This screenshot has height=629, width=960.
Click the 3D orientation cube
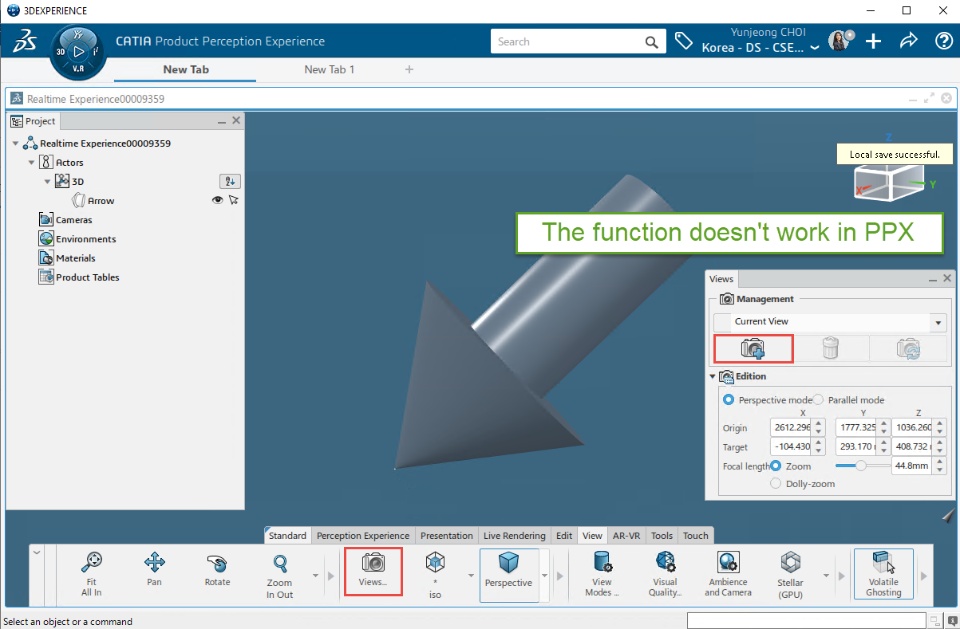(889, 181)
